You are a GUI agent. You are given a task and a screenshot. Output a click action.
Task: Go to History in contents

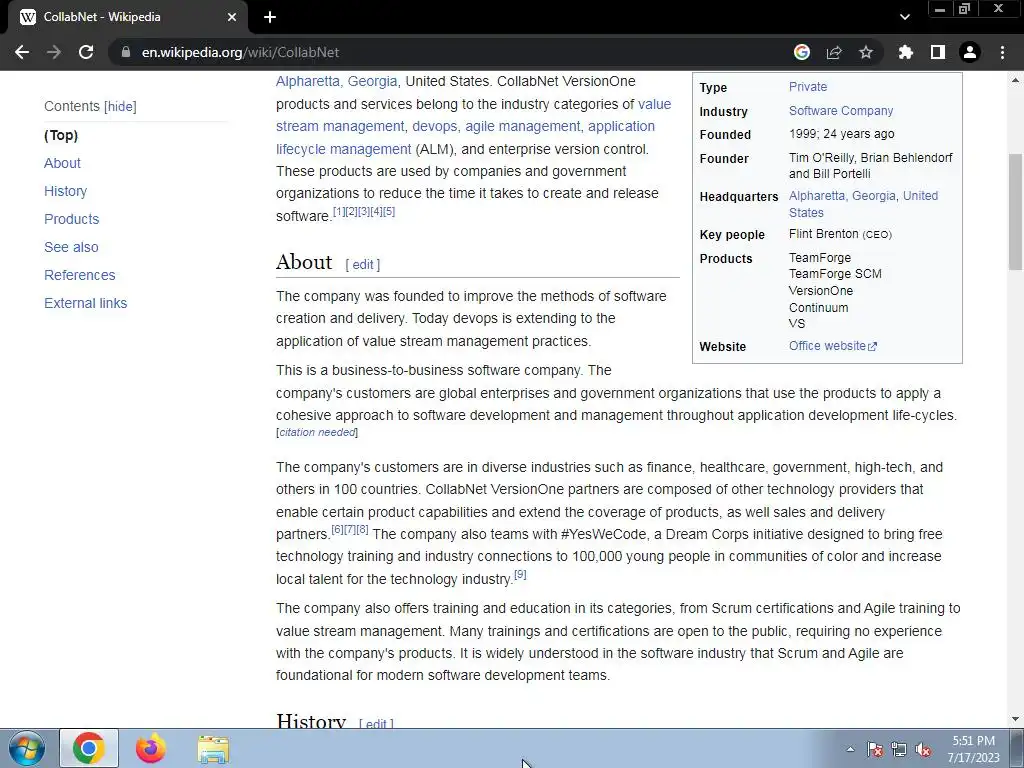click(x=65, y=191)
